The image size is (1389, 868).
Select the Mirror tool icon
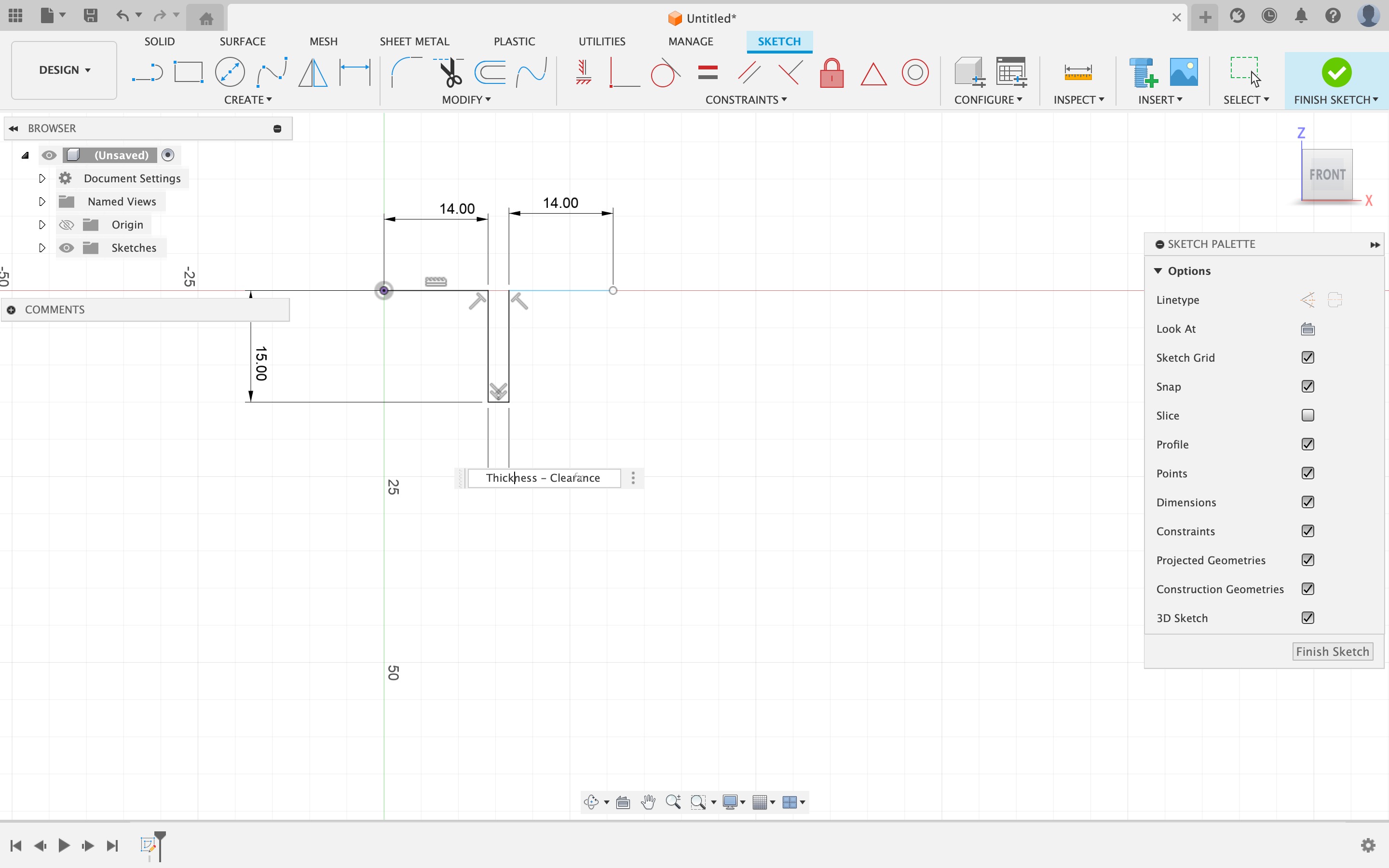pyautogui.click(x=313, y=73)
